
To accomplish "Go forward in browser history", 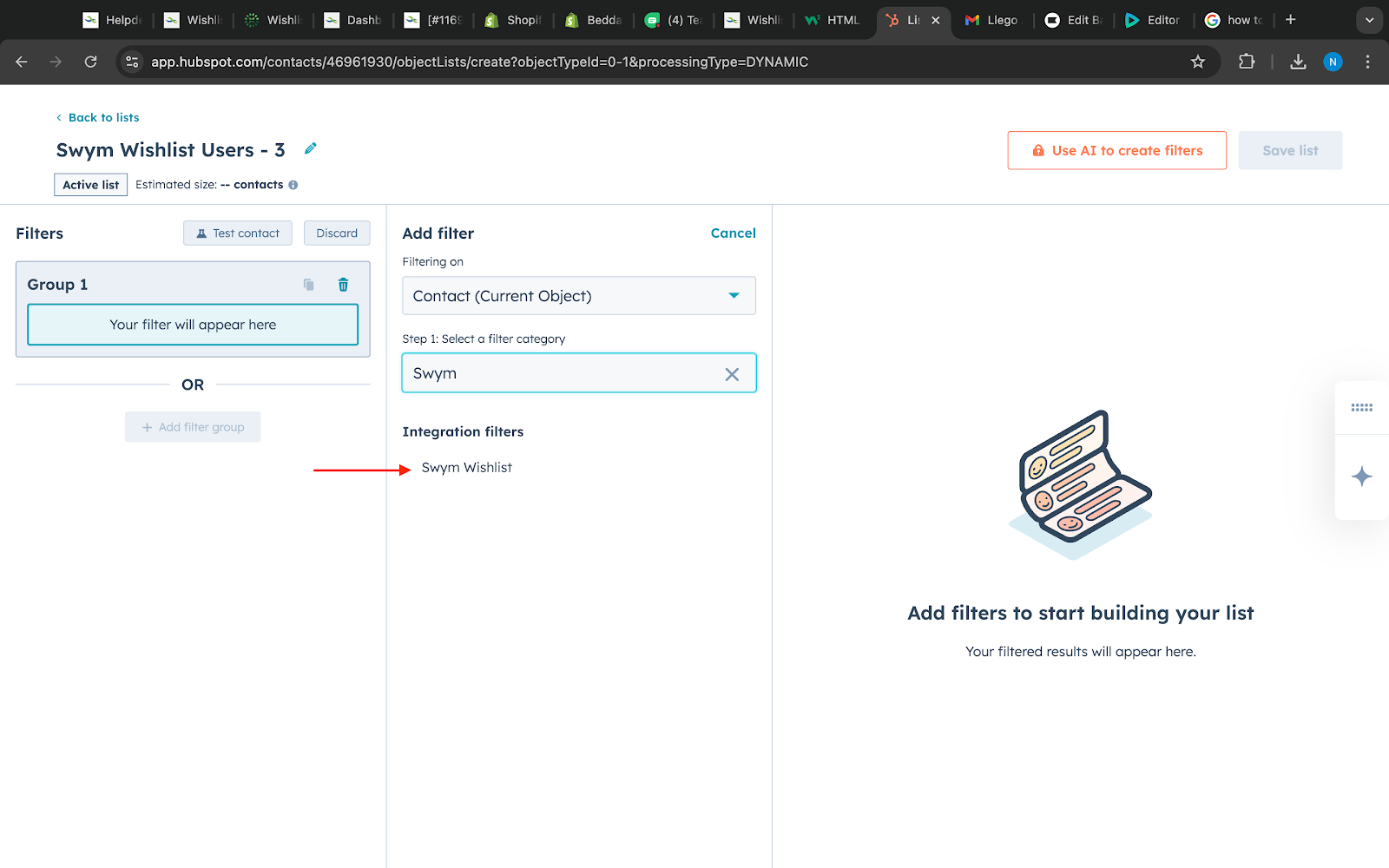I will 56,62.
